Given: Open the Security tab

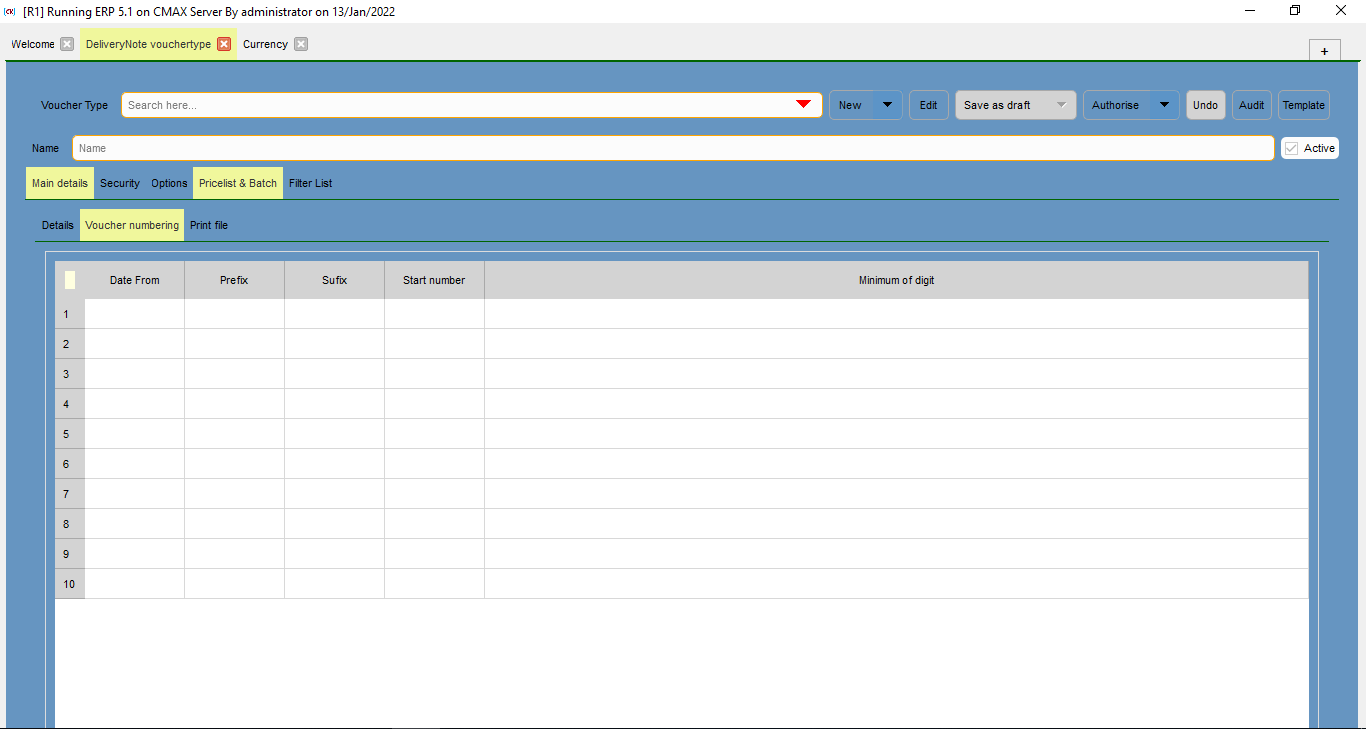Looking at the screenshot, I should (120, 183).
